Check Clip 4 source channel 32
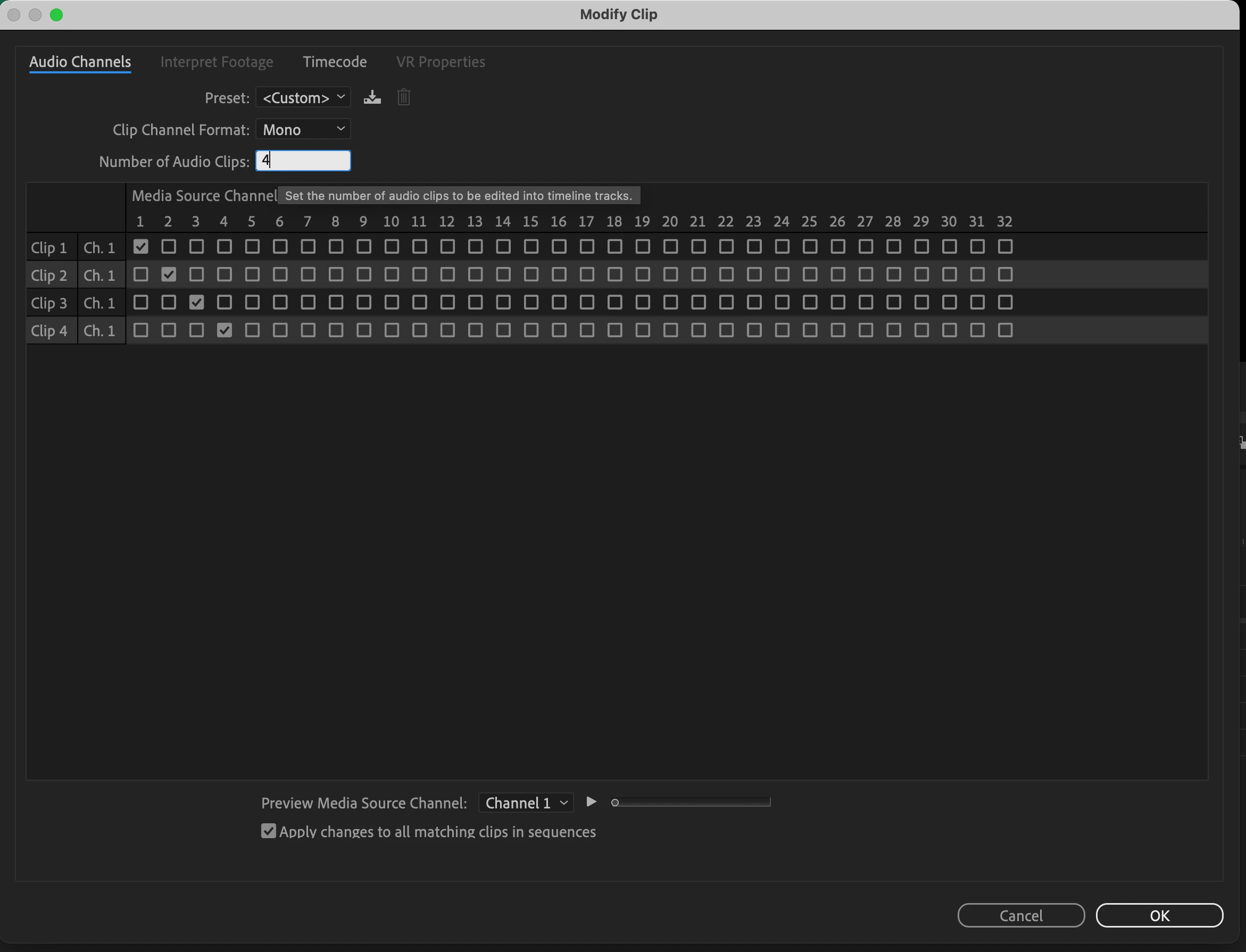This screenshot has width=1246, height=952. (1005, 330)
